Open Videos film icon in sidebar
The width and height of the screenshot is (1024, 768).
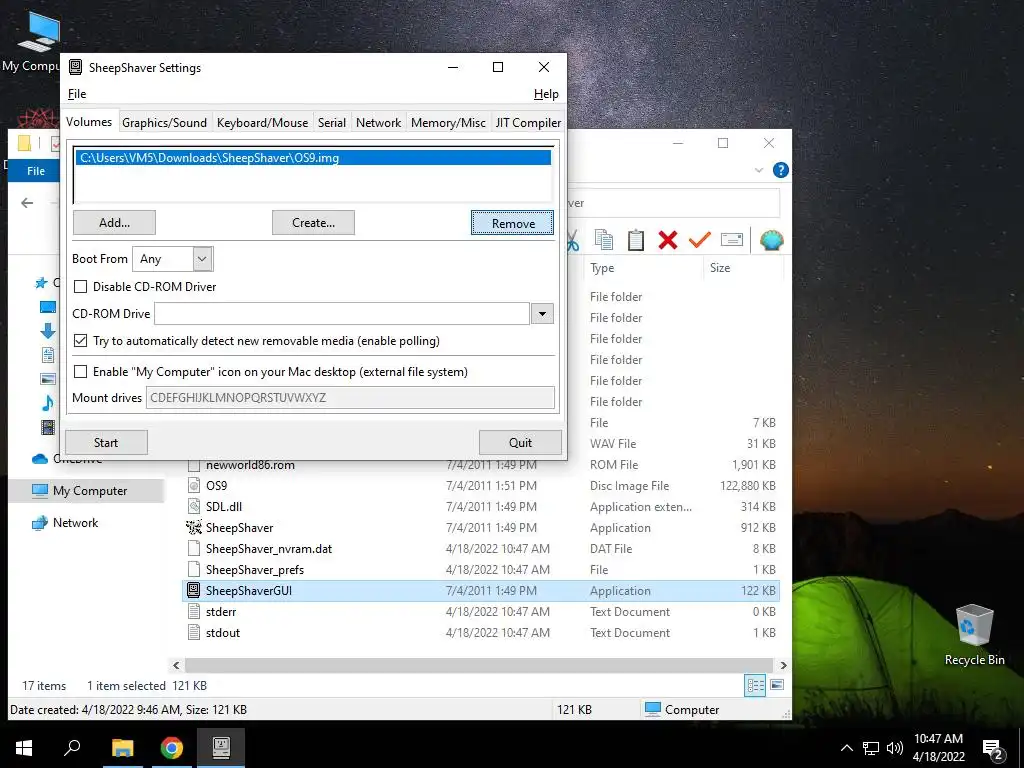(x=48, y=427)
